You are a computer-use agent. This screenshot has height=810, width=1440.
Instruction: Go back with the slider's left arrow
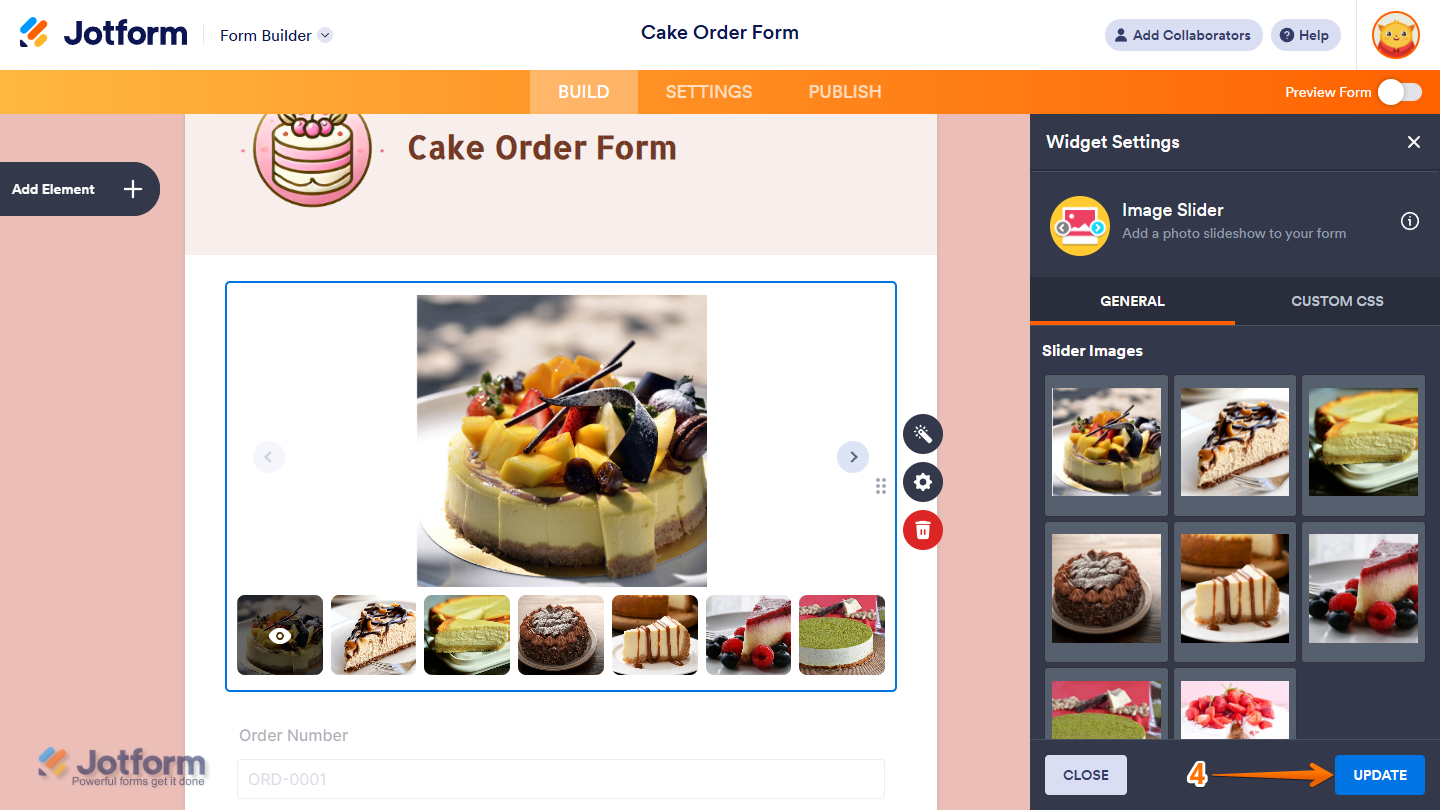tap(269, 457)
